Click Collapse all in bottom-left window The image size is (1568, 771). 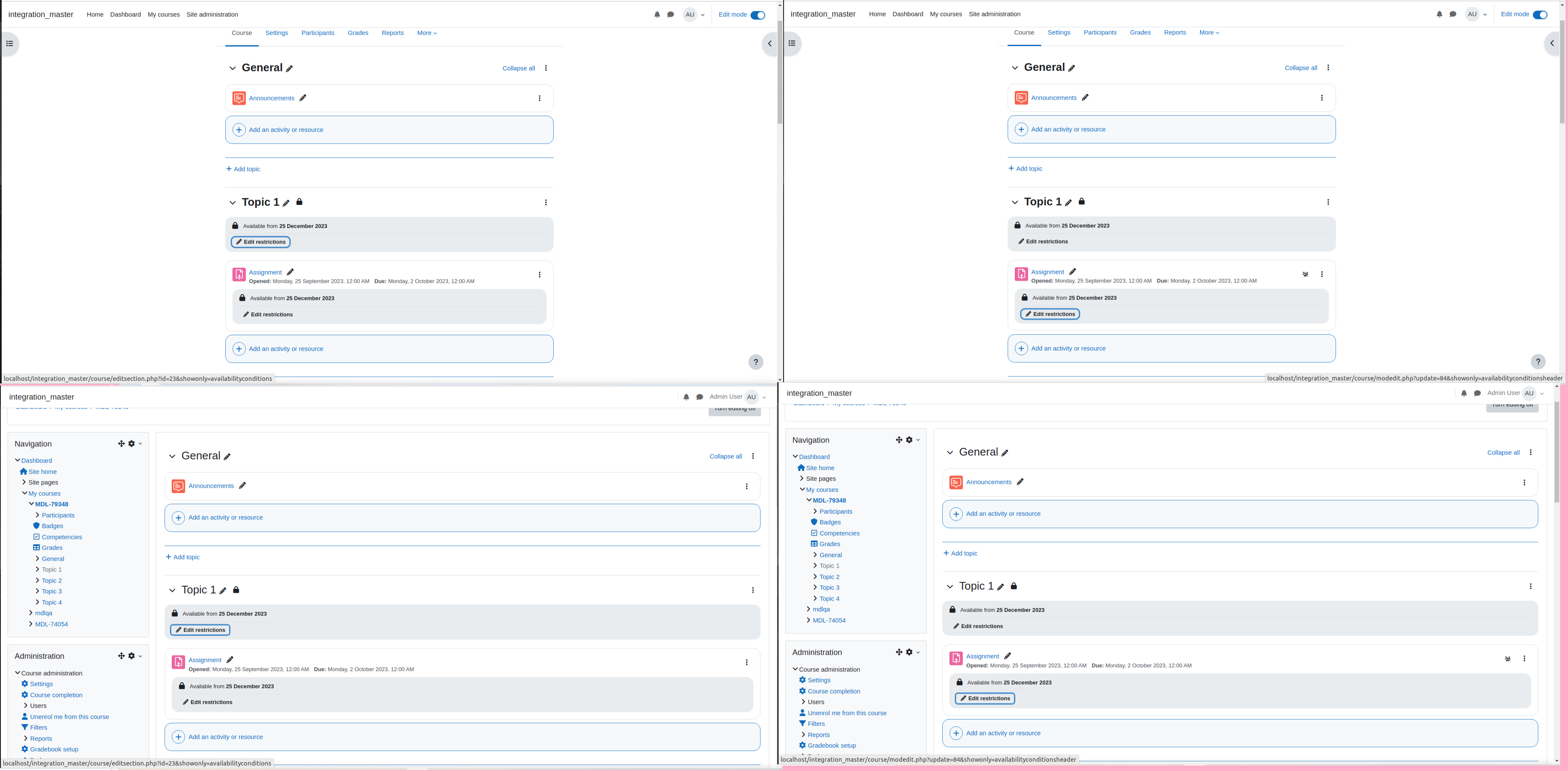(x=725, y=457)
